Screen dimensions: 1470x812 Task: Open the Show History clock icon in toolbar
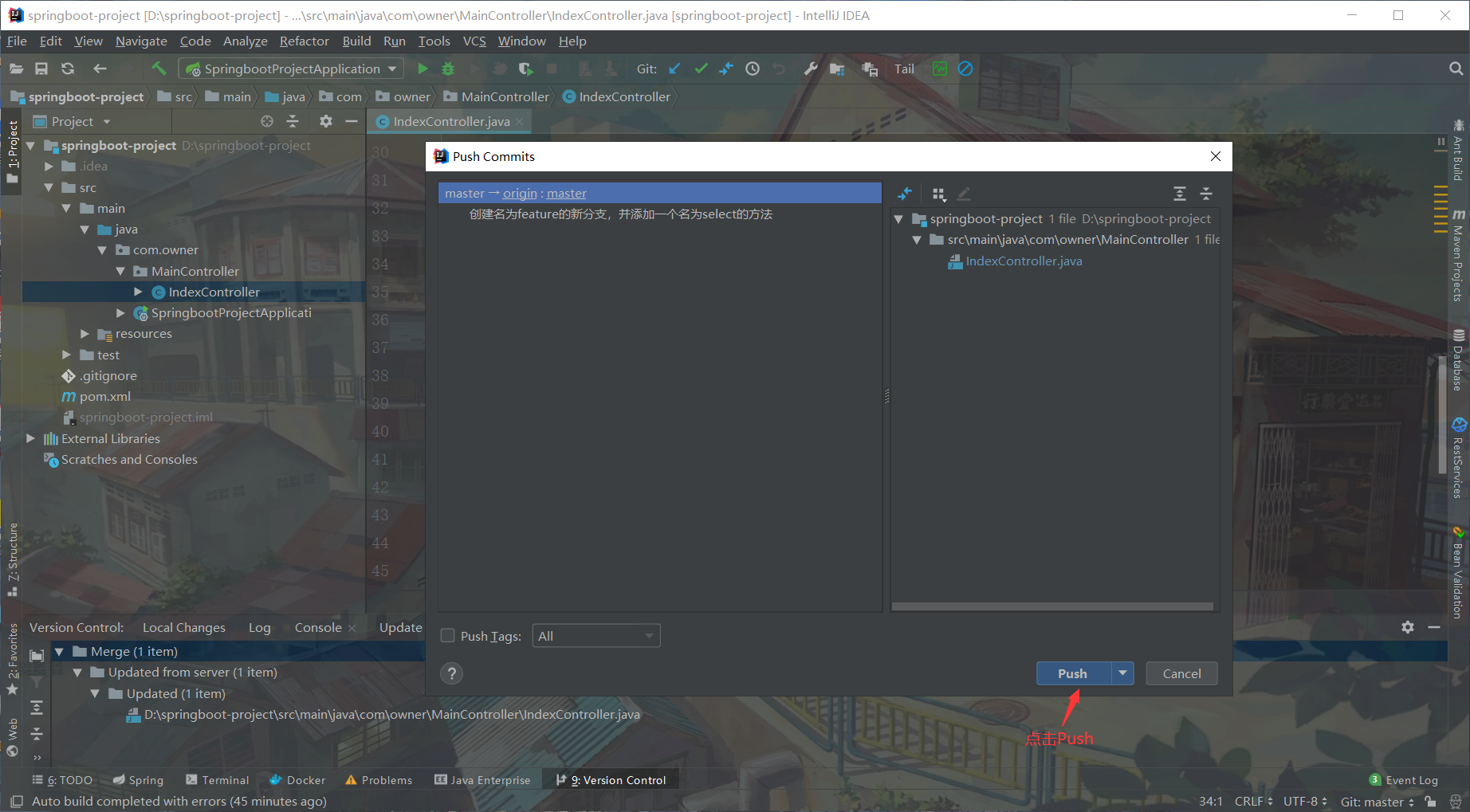click(x=752, y=69)
